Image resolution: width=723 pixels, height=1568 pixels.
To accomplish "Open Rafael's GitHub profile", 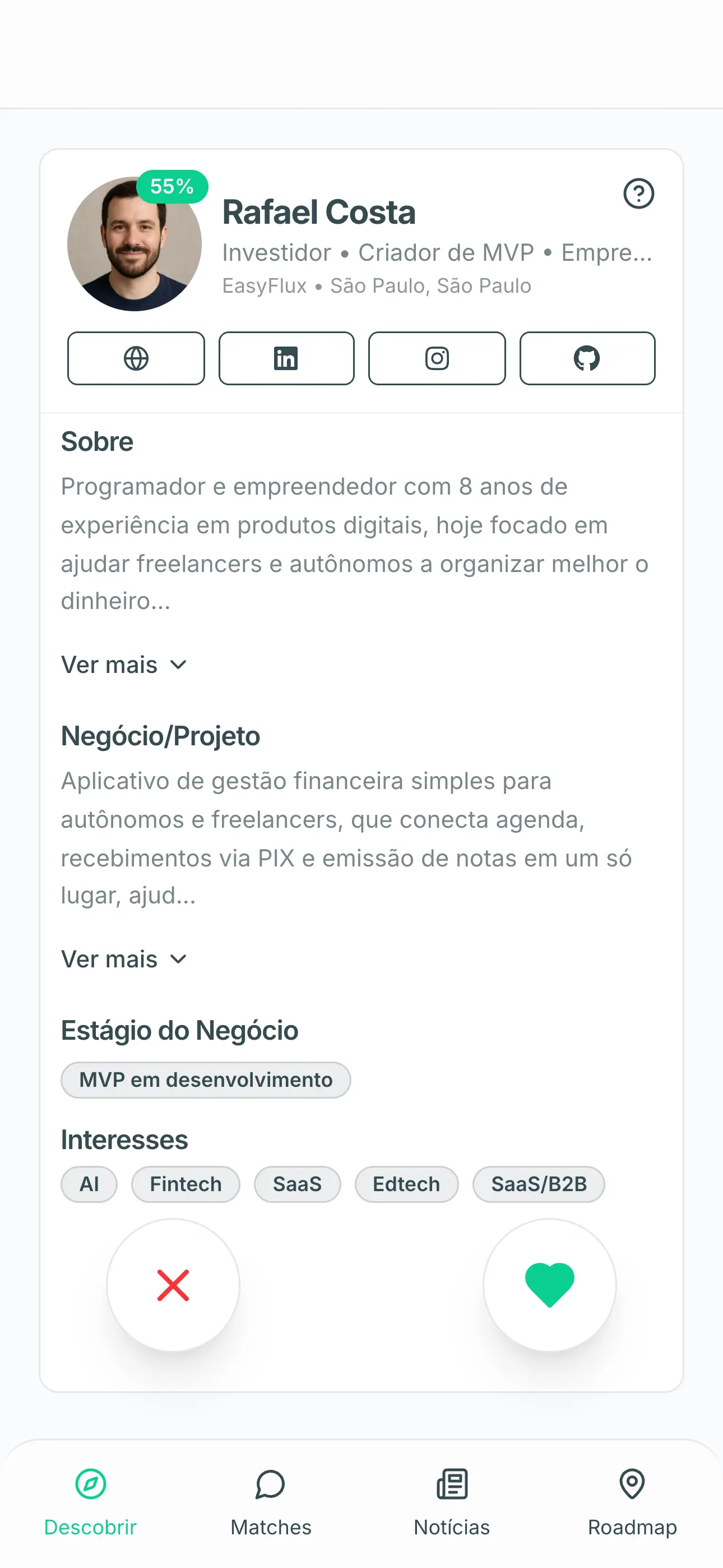I will [x=587, y=358].
